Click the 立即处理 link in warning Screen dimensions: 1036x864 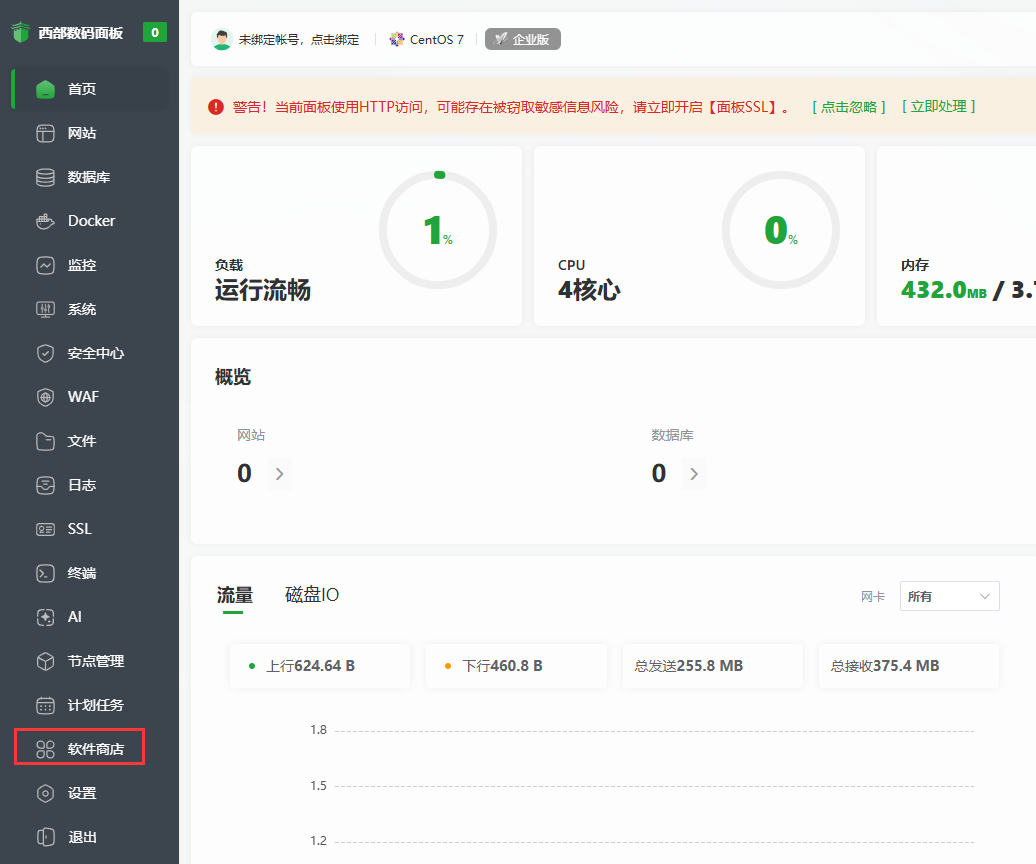point(939,106)
